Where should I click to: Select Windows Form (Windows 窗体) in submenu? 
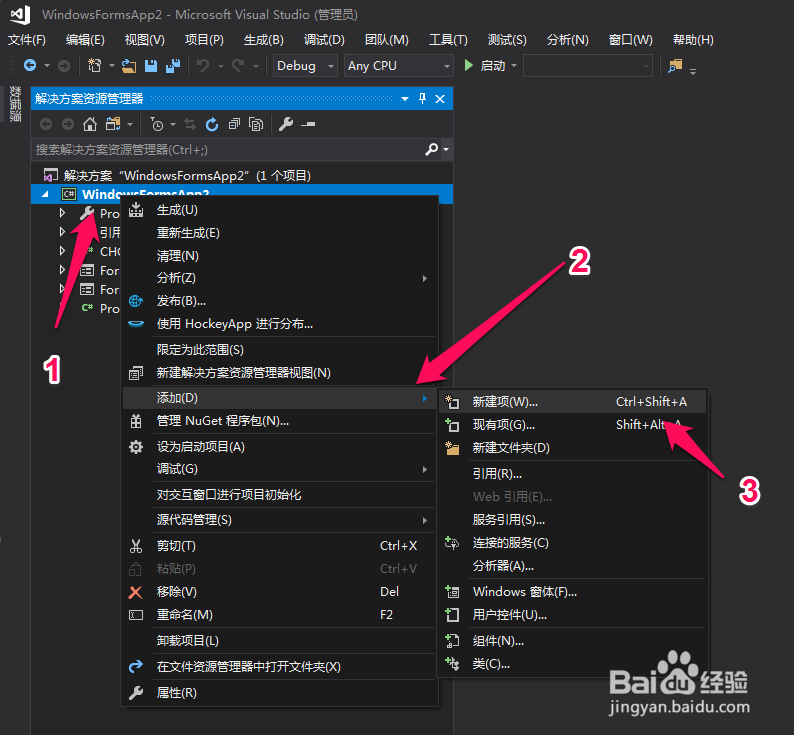tap(572, 592)
